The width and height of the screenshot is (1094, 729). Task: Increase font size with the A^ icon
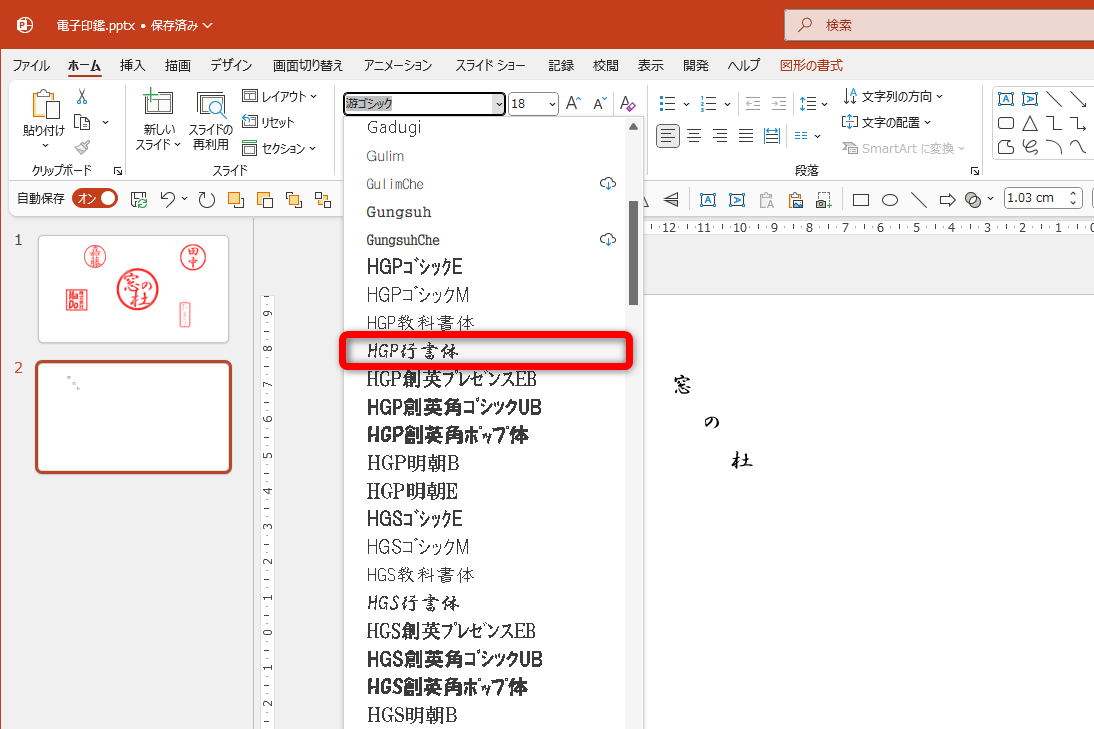pyautogui.click(x=572, y=102)
